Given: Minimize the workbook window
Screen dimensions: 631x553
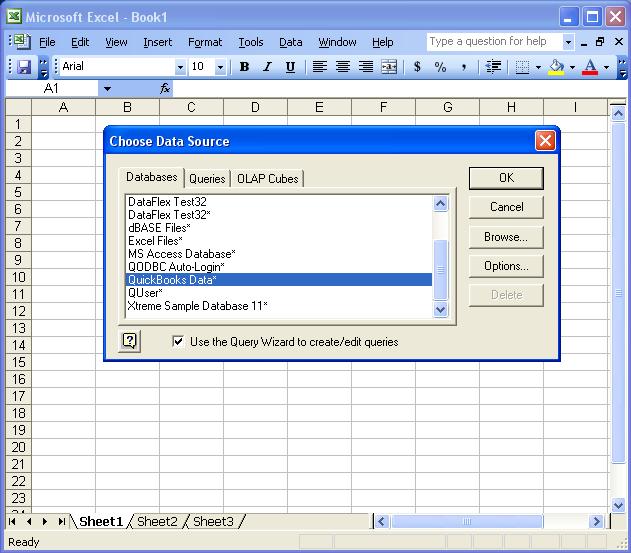Looking at the screenshot, I should pyautogui.click(x=584, y=42).
